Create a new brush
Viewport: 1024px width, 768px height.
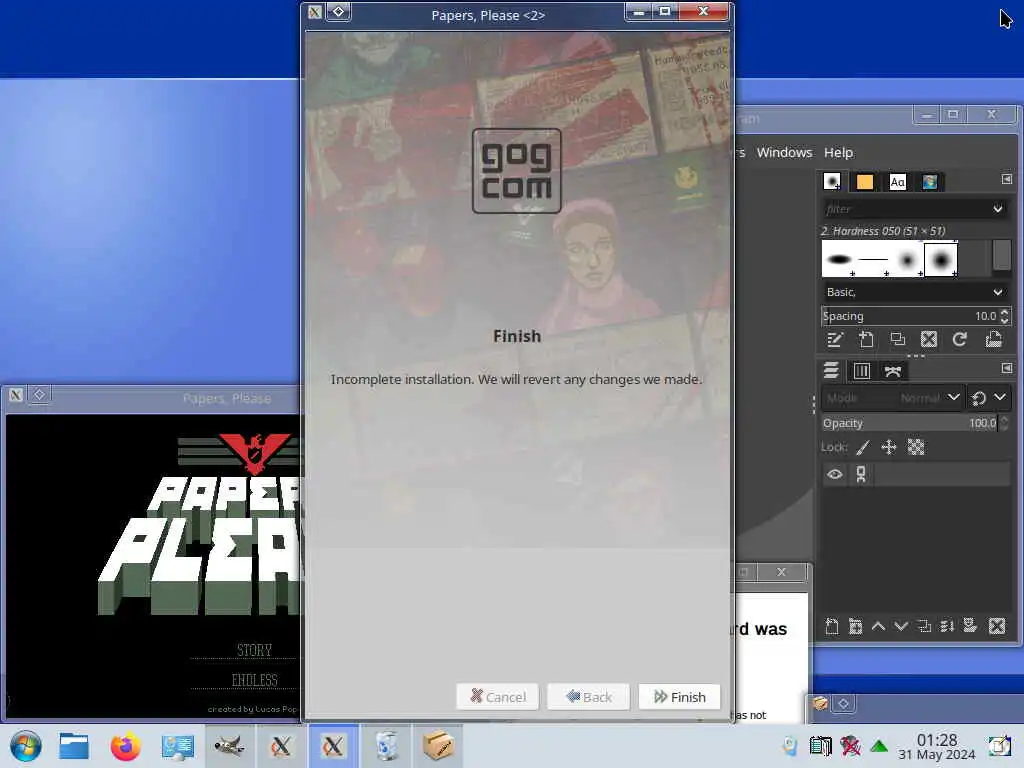(x=866, y=340)
